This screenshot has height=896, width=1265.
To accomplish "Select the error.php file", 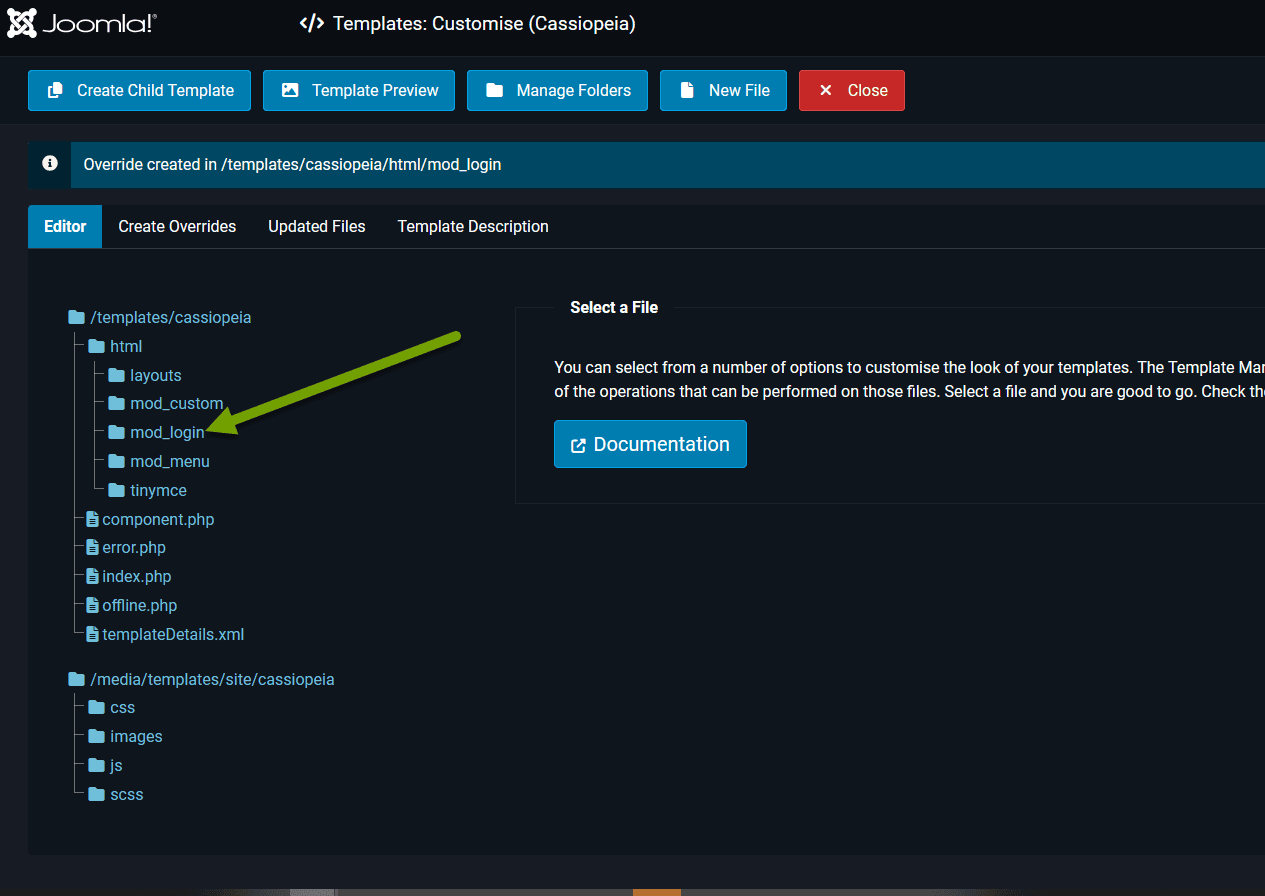I will point(133,548).
